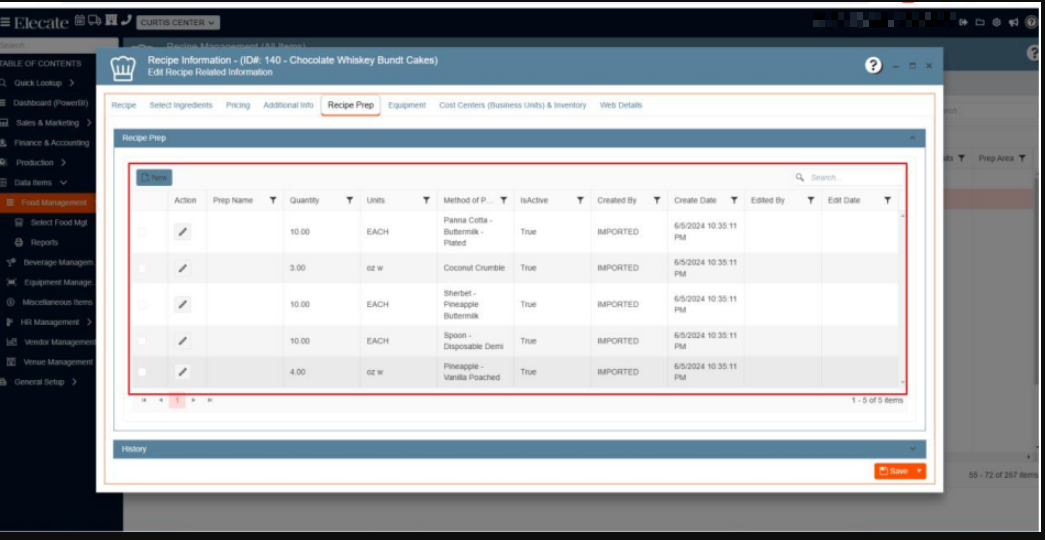Edit the Panna Cotta prep row
The height and width of the screenshot is (540, 1045).
click(x=182, y=232)
